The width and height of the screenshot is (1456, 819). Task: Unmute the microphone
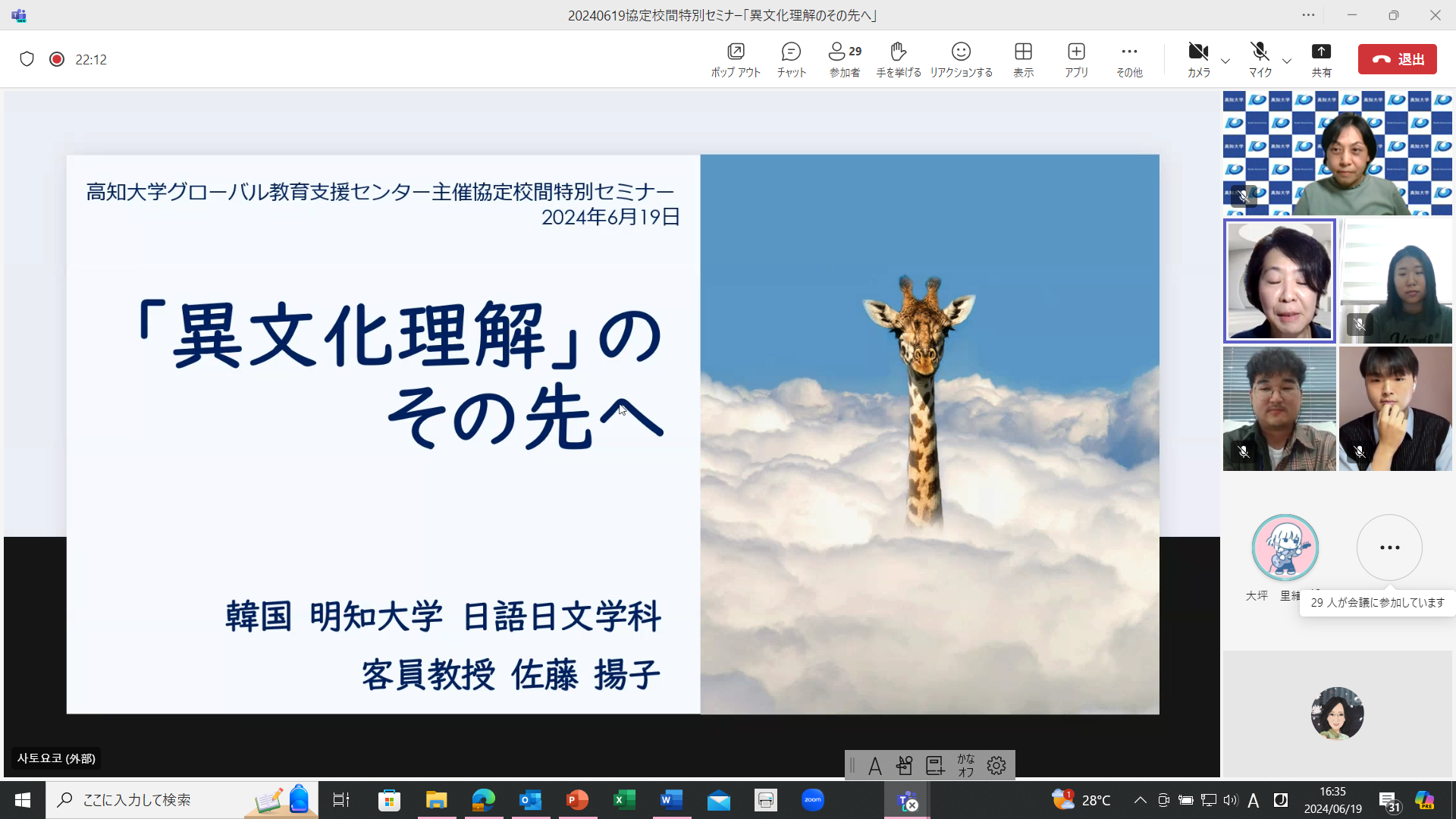click(1259, 59)
